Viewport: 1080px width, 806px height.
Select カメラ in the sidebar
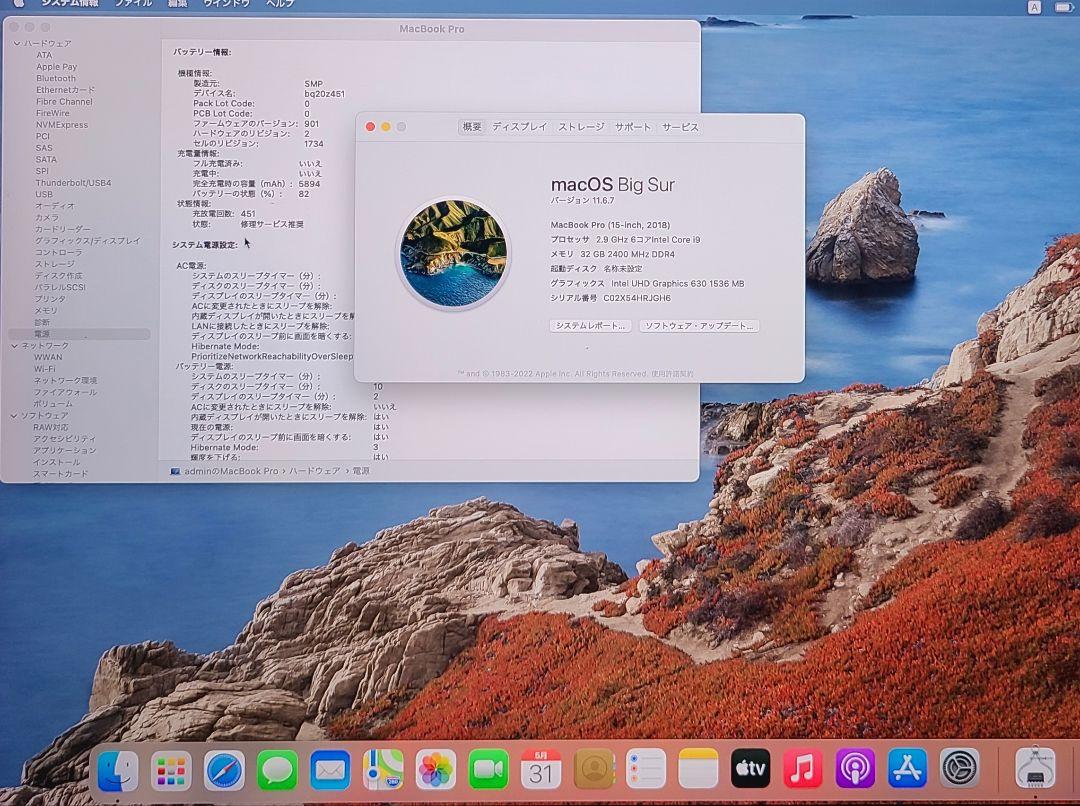[x=47, y=218]
